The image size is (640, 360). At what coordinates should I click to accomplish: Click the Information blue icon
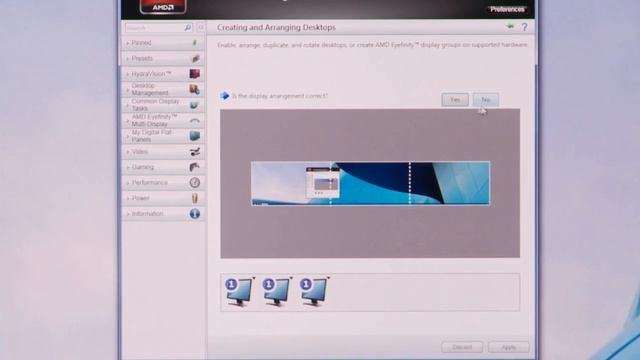[x=195, y=213]
